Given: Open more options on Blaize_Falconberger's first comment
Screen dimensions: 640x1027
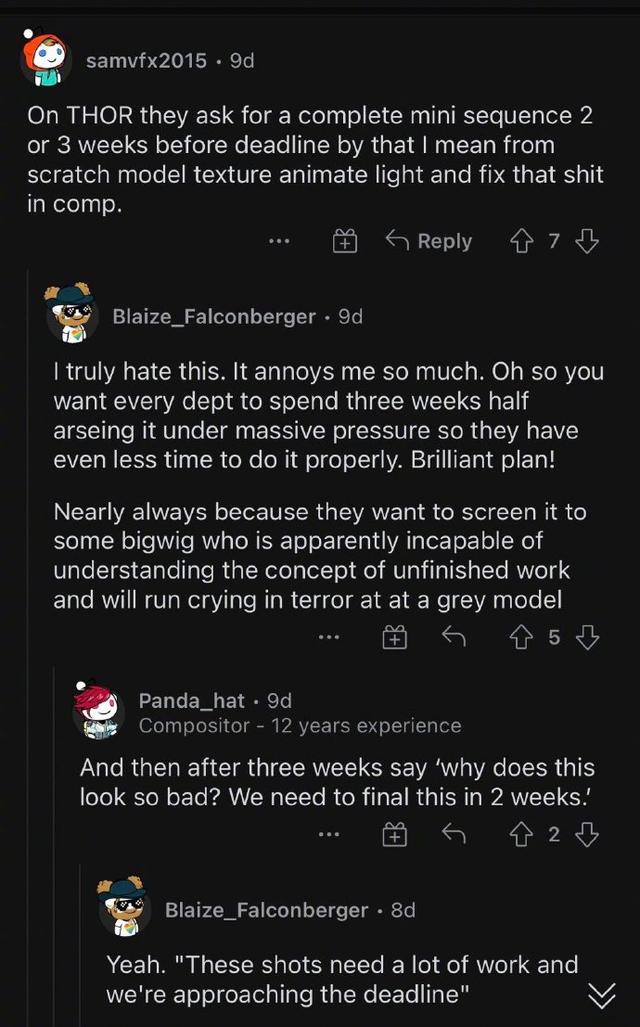Looking at the screenshot, I should tap(329, 637).
